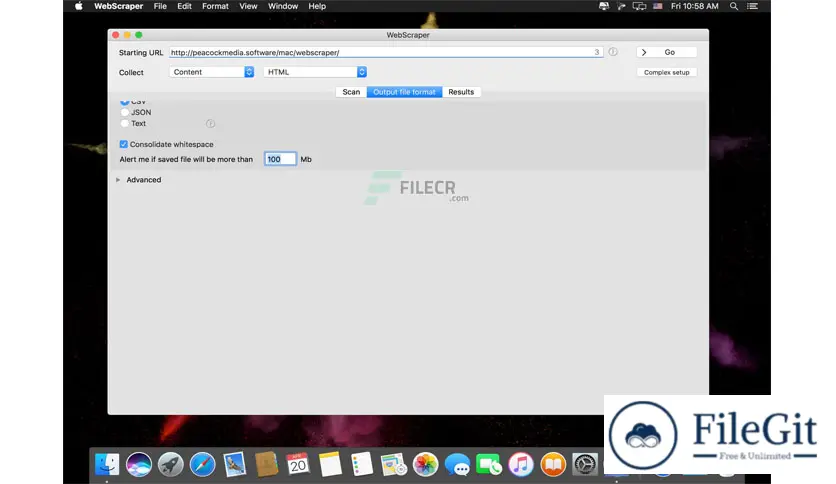Select the Output file format tab
Screen dimensions: 836x484
pos(404,92)
